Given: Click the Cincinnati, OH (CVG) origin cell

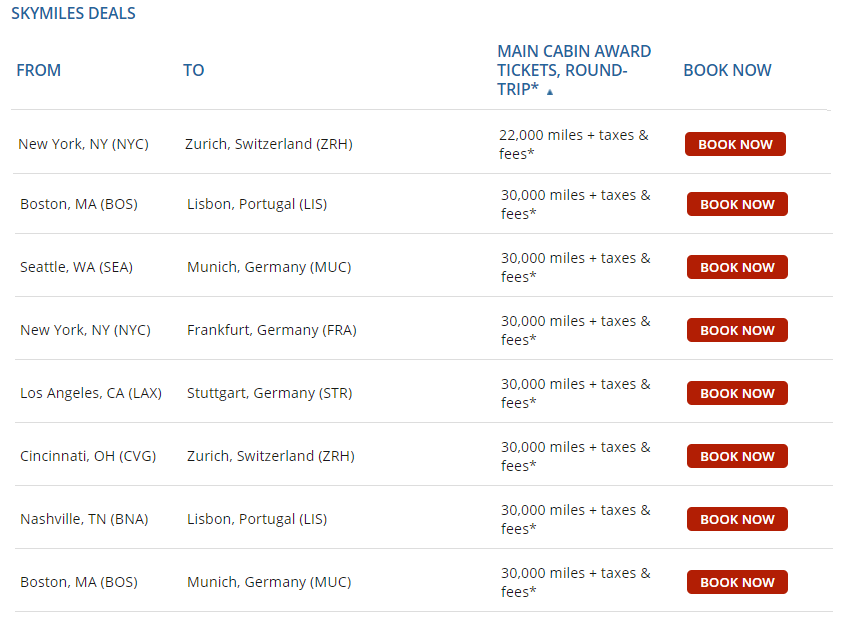Looking at the screenshot, I should [87, 456].
